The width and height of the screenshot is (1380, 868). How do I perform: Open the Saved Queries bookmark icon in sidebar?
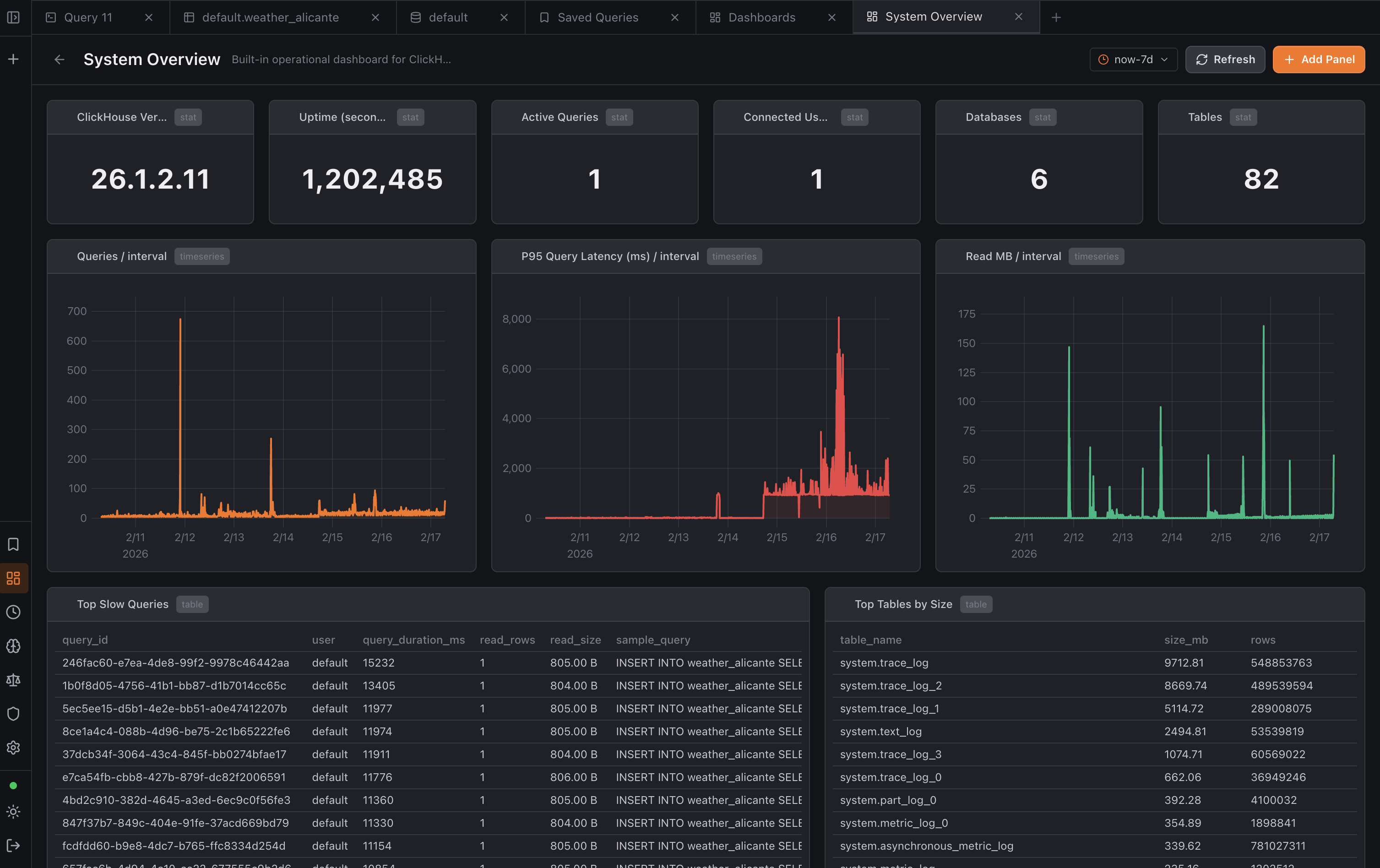click(14, 544)
